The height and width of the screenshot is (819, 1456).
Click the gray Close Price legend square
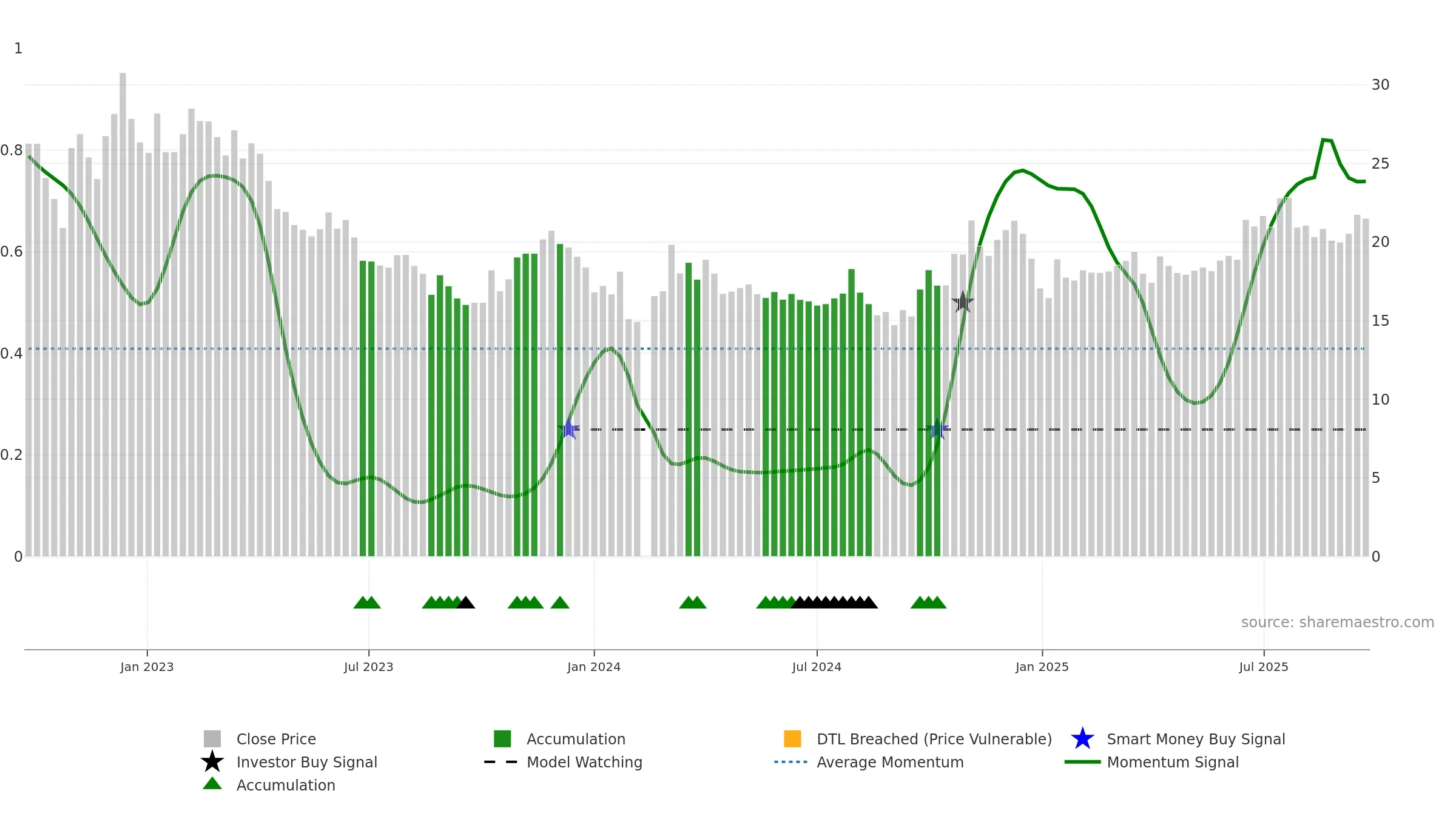pos(212,739)
